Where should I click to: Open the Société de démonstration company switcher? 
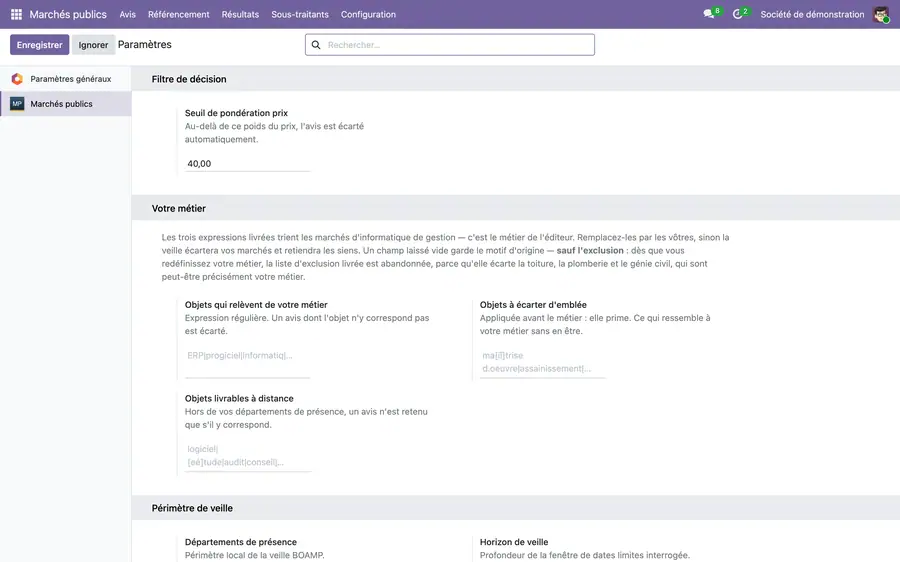coord(812,14)
